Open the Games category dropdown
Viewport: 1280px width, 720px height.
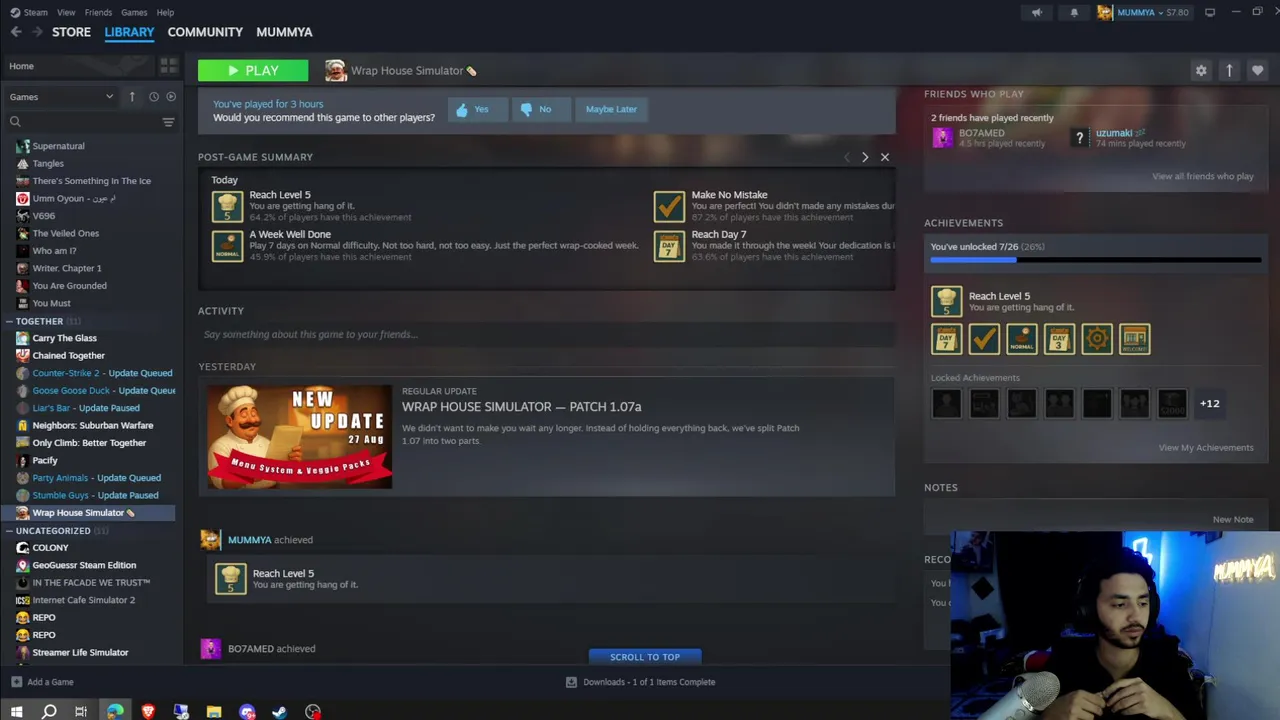(x=61, y=97)
